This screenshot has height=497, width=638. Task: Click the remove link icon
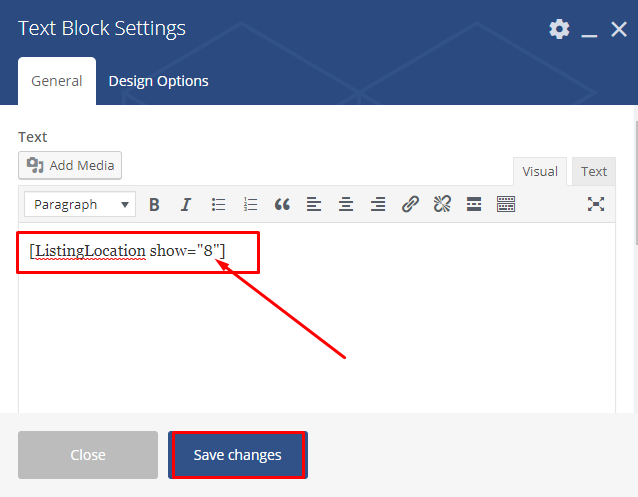[x=442, y=204]
